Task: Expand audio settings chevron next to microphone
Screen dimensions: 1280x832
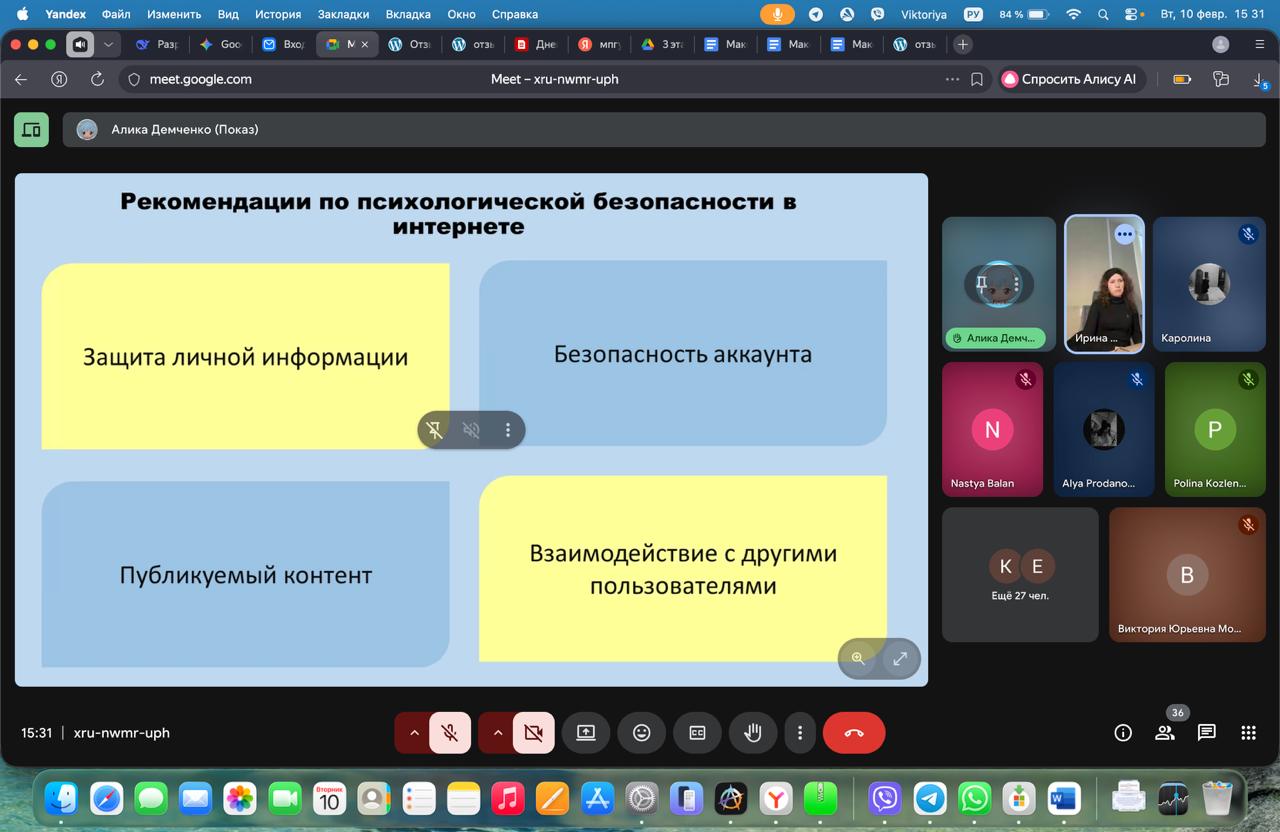Action: (x=413, y=733)
